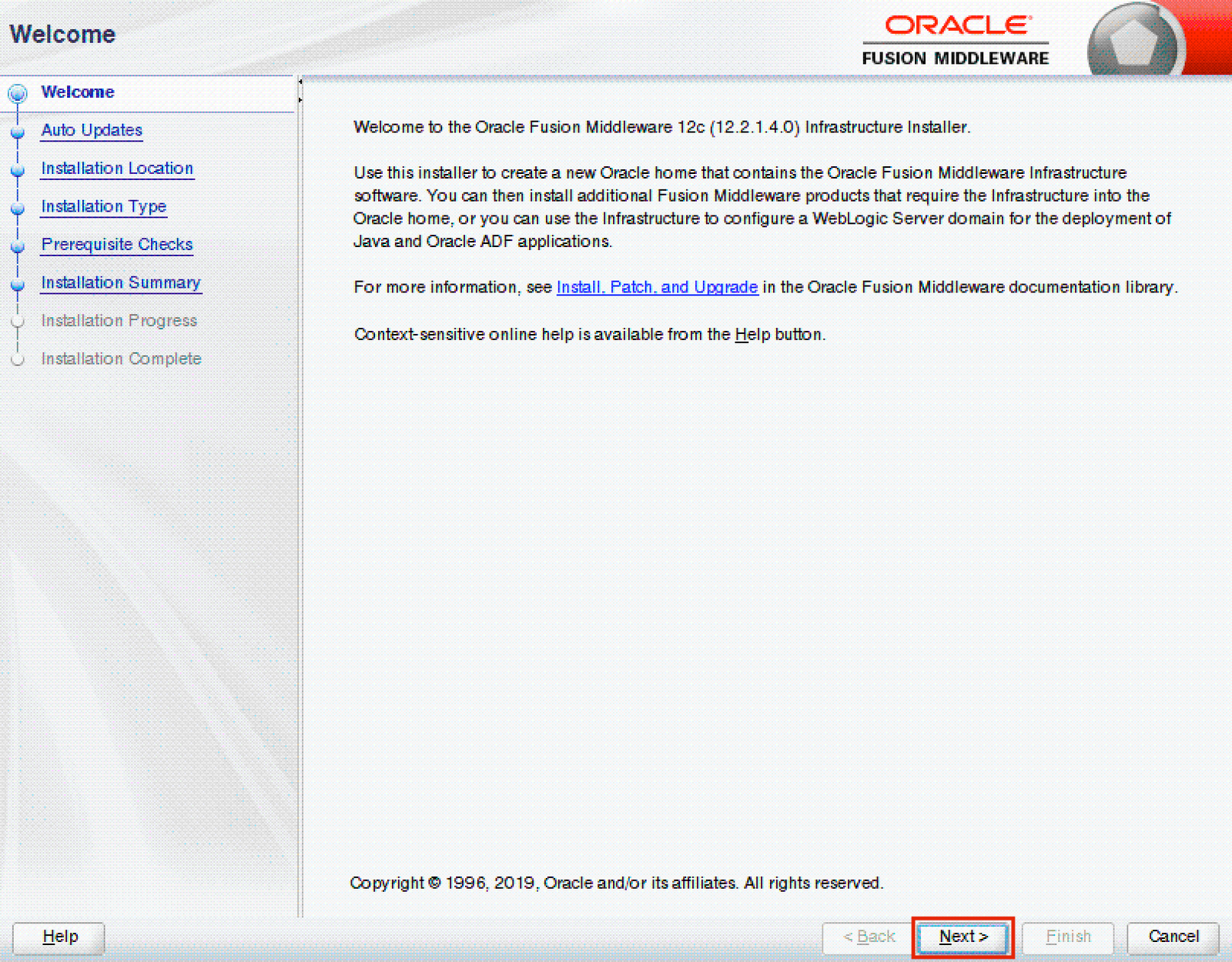Click the Next button
1232x962 pixels.
click(963, 937)
